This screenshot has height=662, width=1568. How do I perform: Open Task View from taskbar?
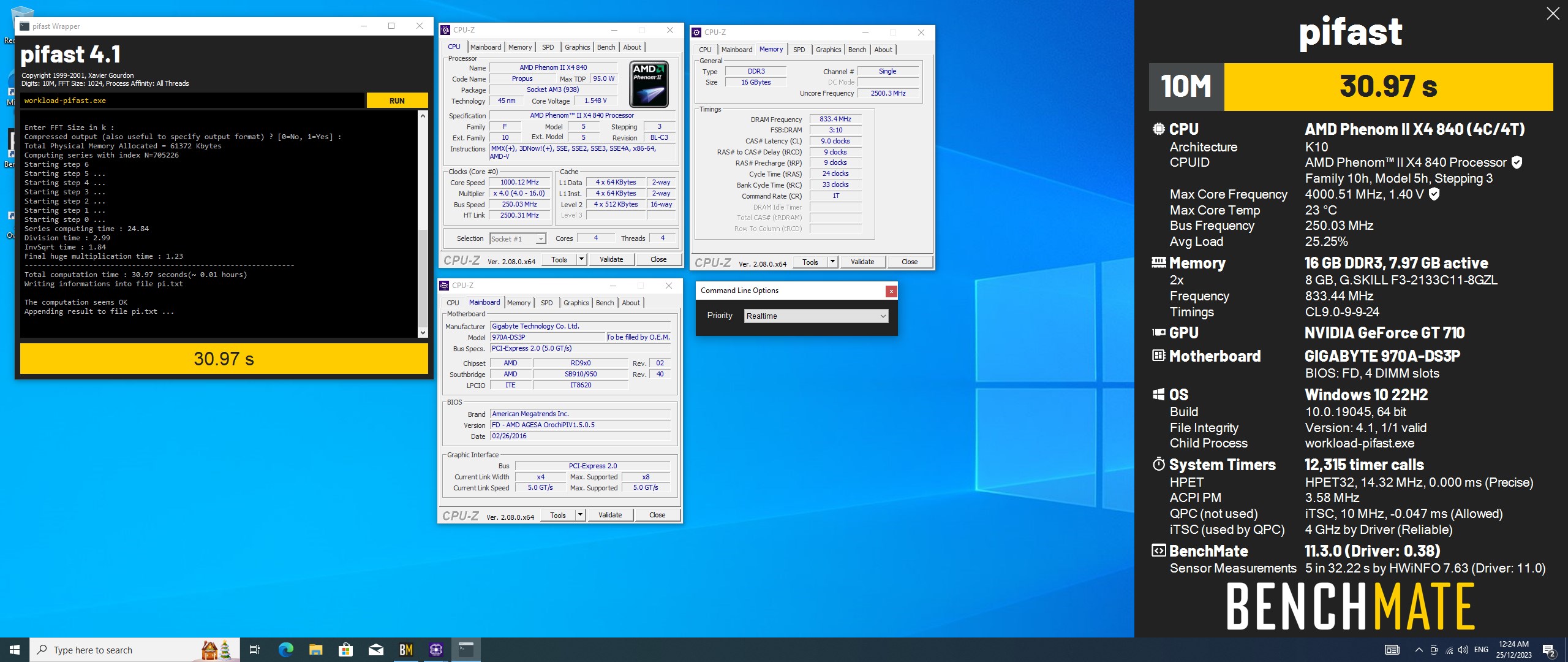click(x=255, y=650)
